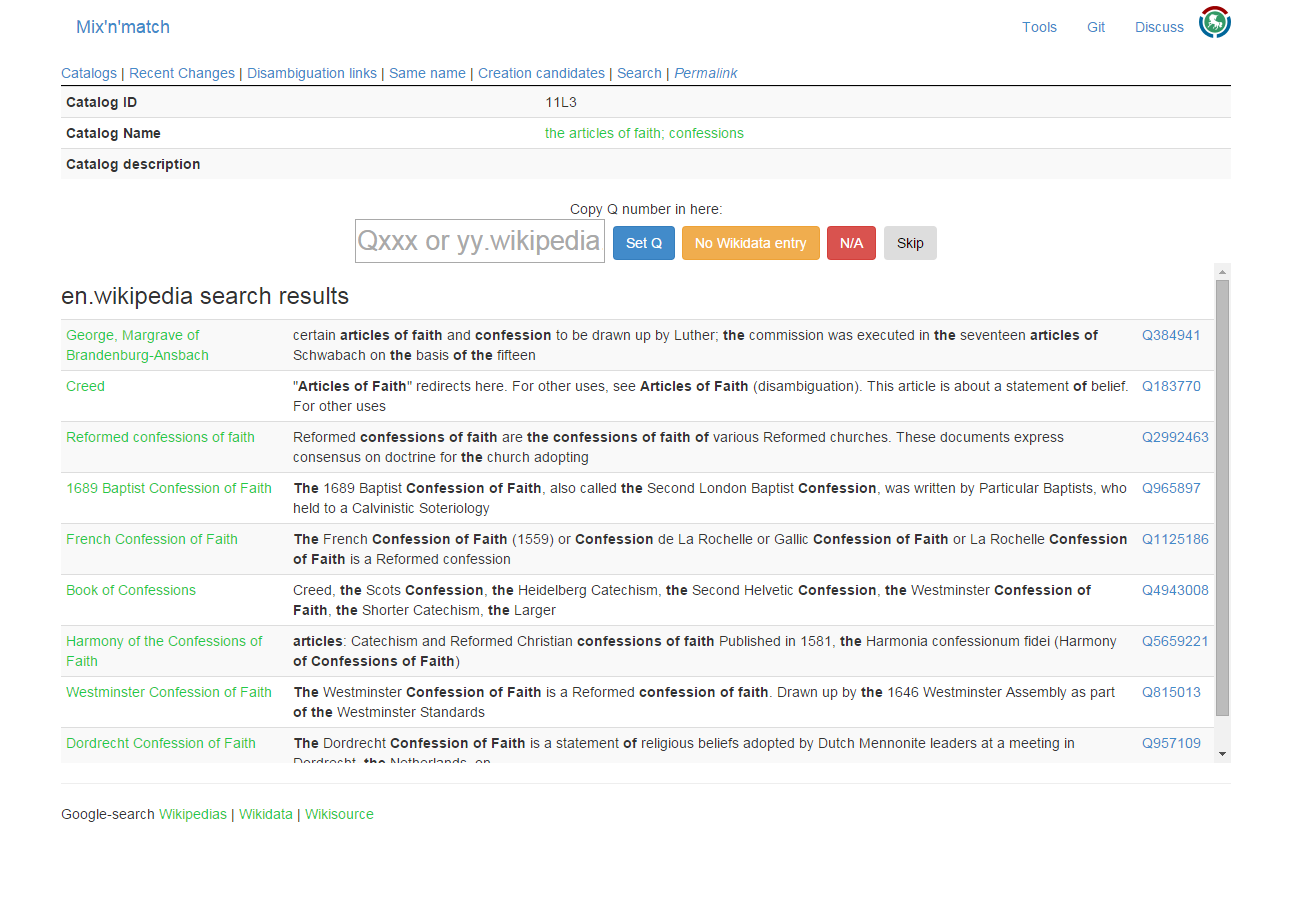Screen dimensions: 1302x904
Task: Open the Git link in navbar
Action: tap(1096, 27)
